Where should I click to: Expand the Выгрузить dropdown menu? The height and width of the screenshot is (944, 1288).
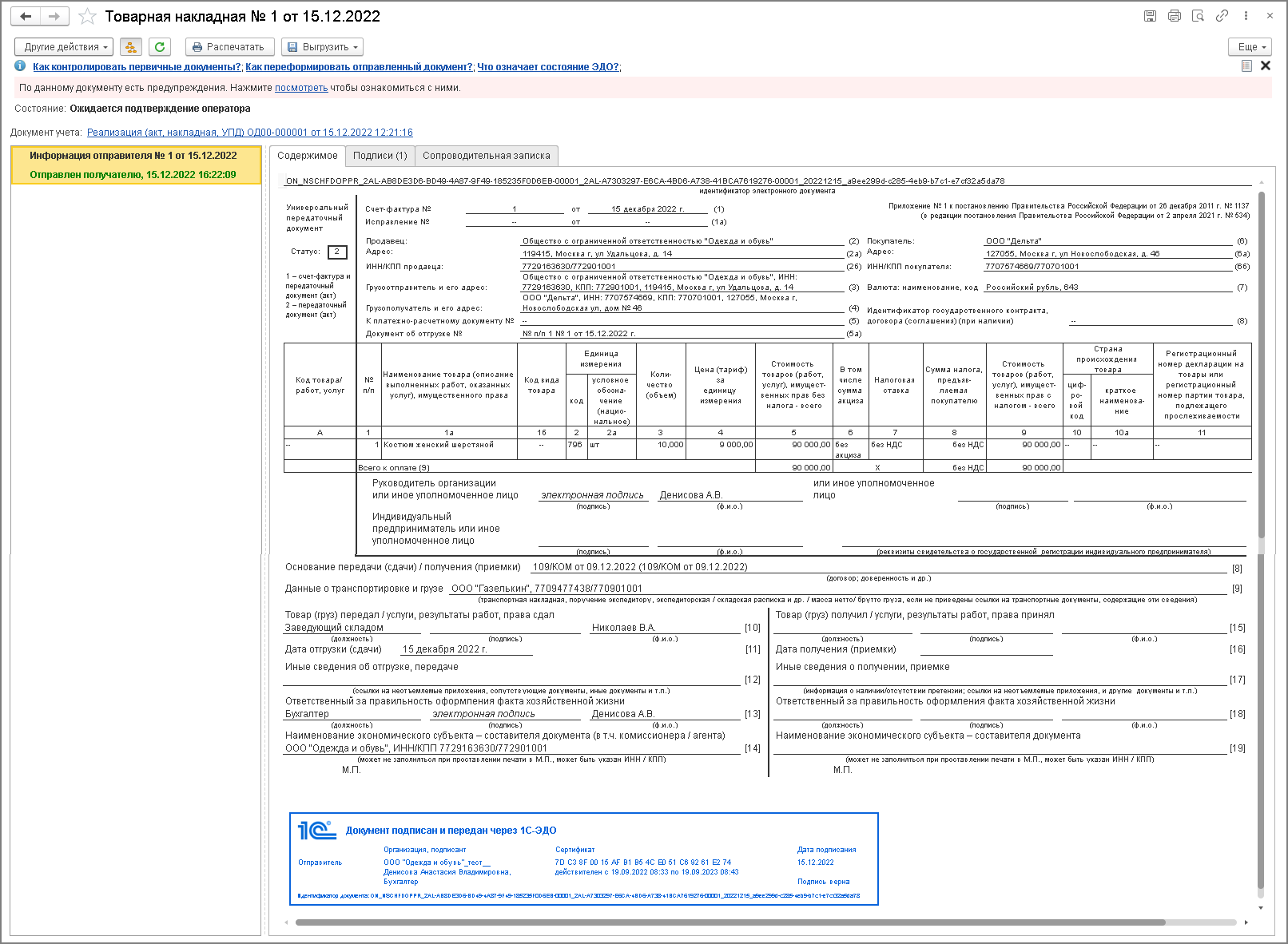pyautogui.click(x=322, y=47)
